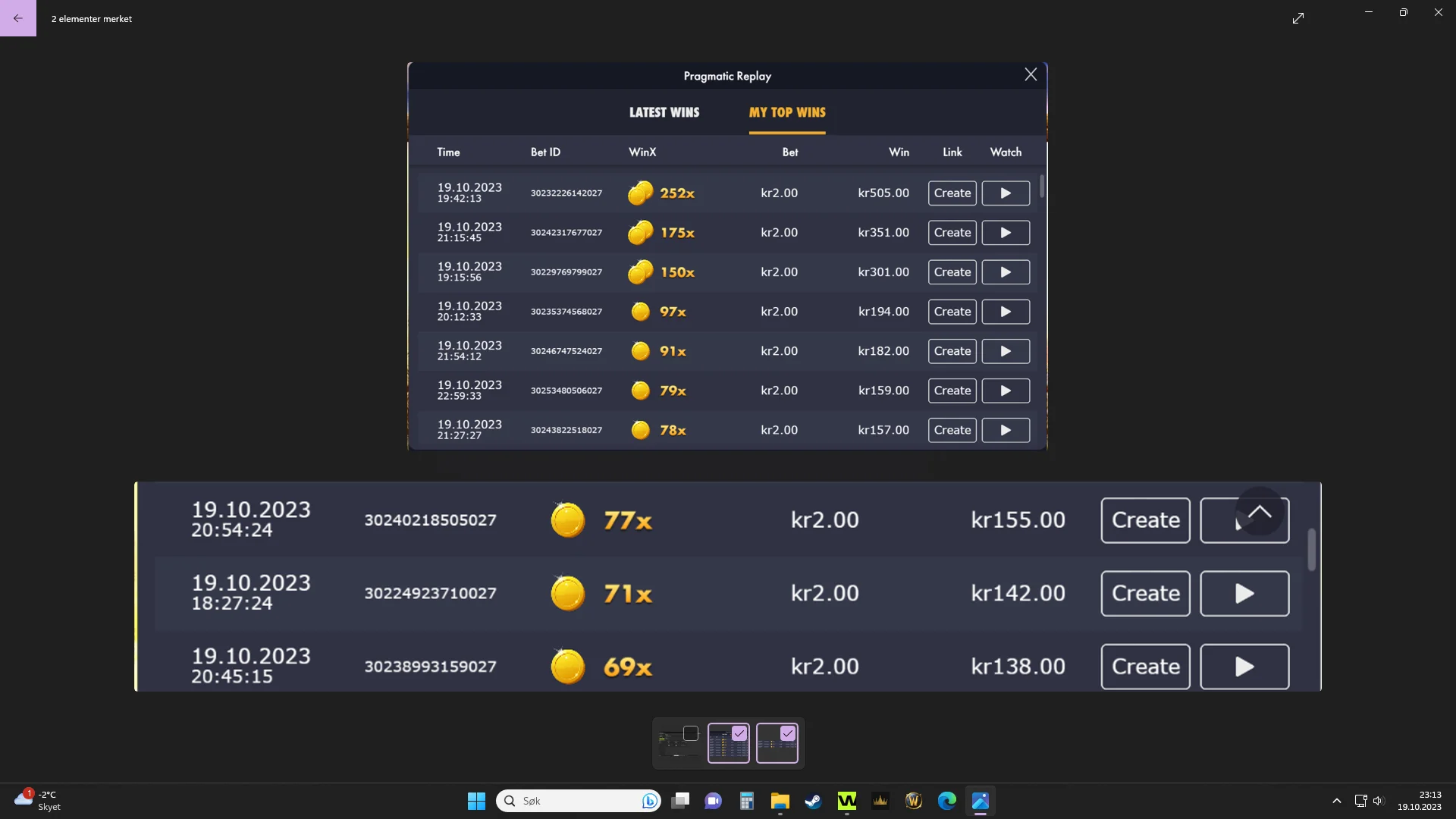Watch the replay of the 252x win
This screenshot has height=819, width=1456.
[x=1006, y=193]
